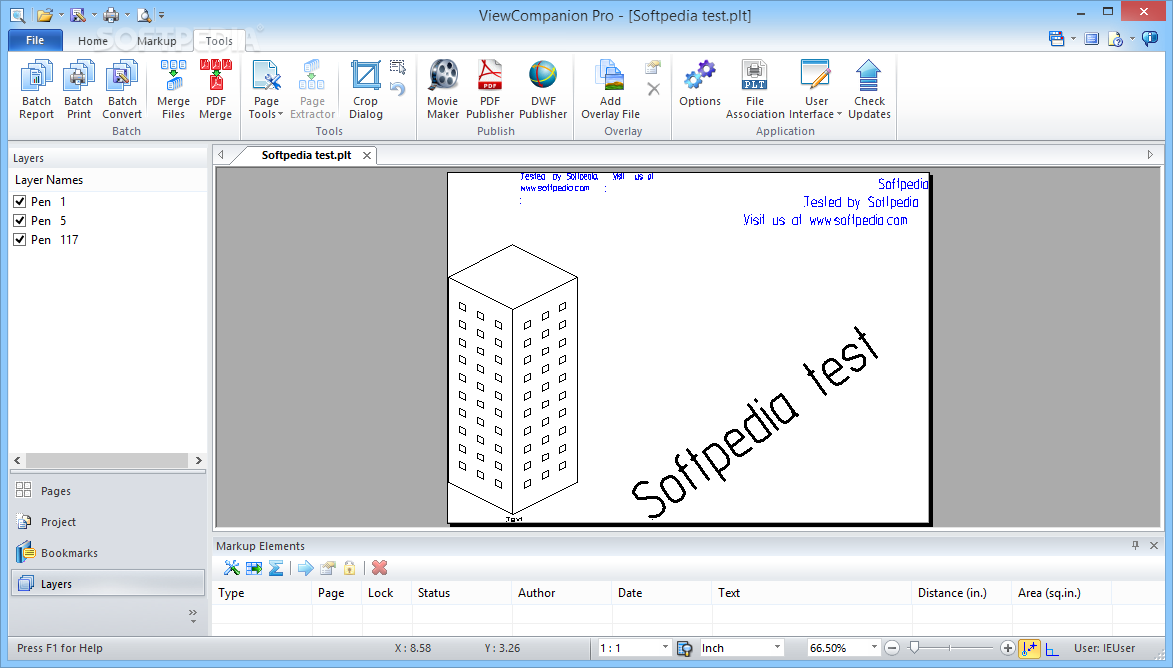Open the 1:1 scale dropdown
The image size is (1173, 668).
click(664, 647)
